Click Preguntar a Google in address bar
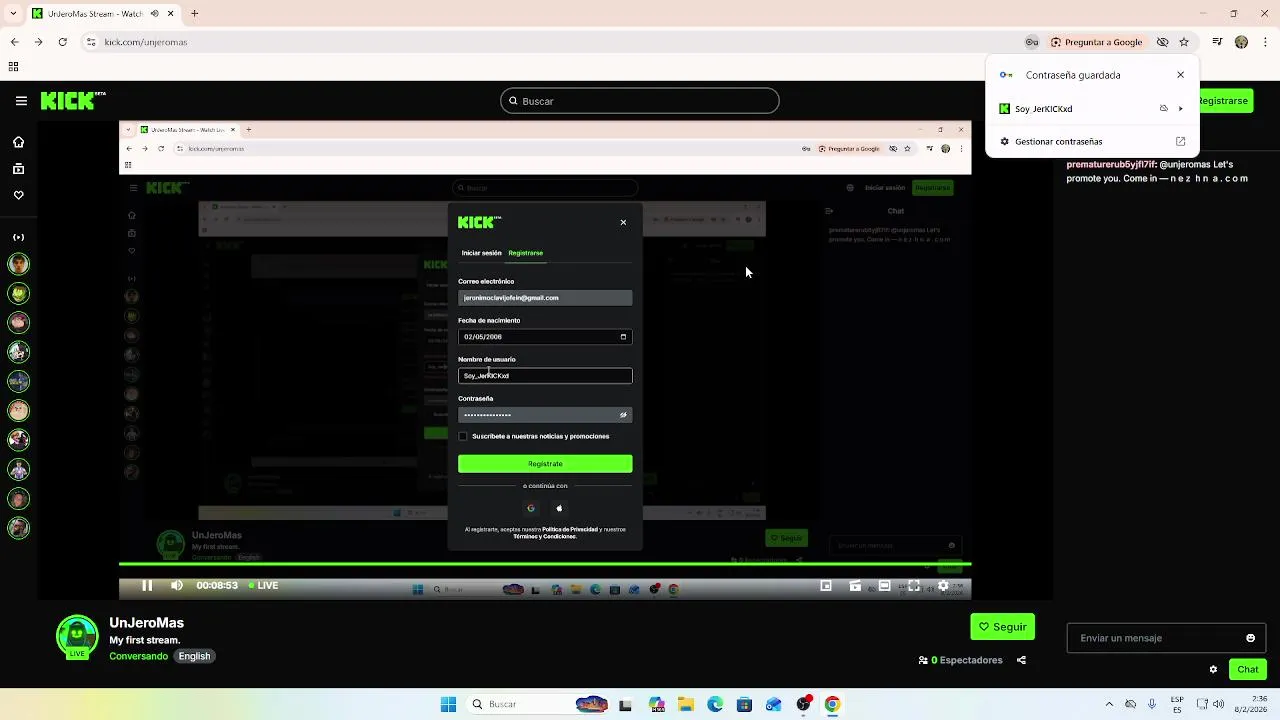The image size is (1280, 720). tap(1096, 42)
